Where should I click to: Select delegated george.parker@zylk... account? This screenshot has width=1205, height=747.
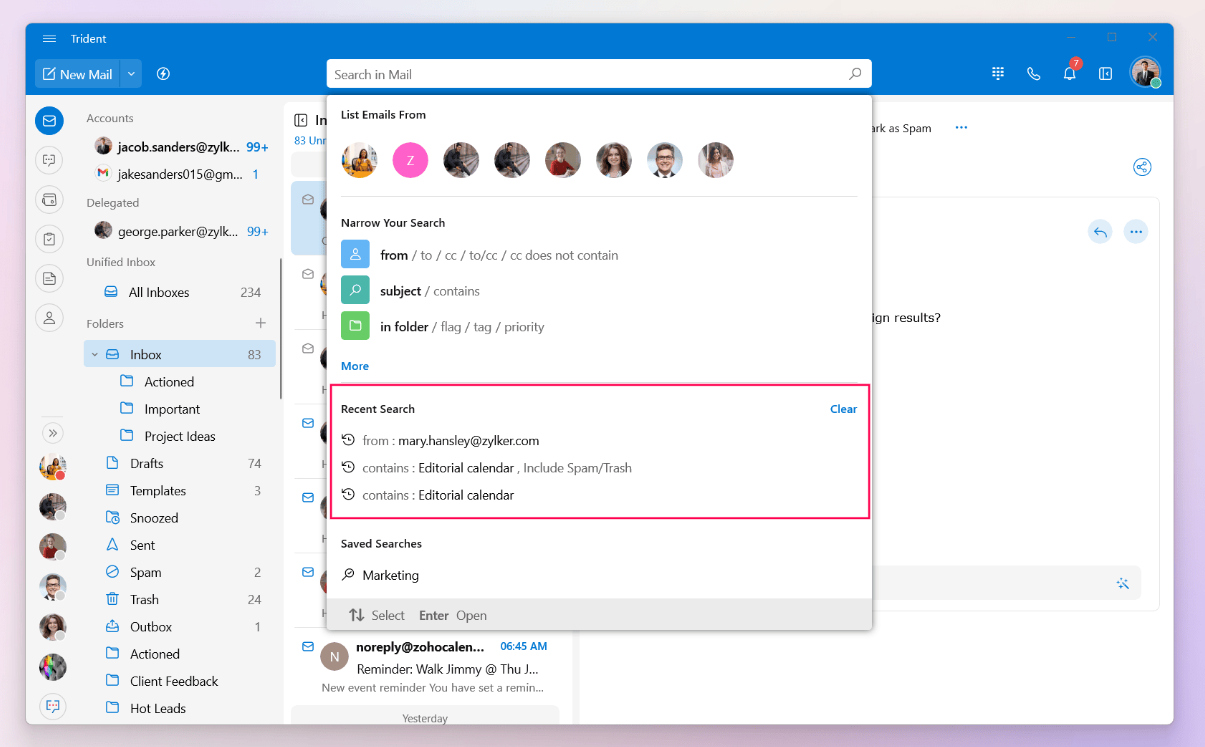(181, 231)
